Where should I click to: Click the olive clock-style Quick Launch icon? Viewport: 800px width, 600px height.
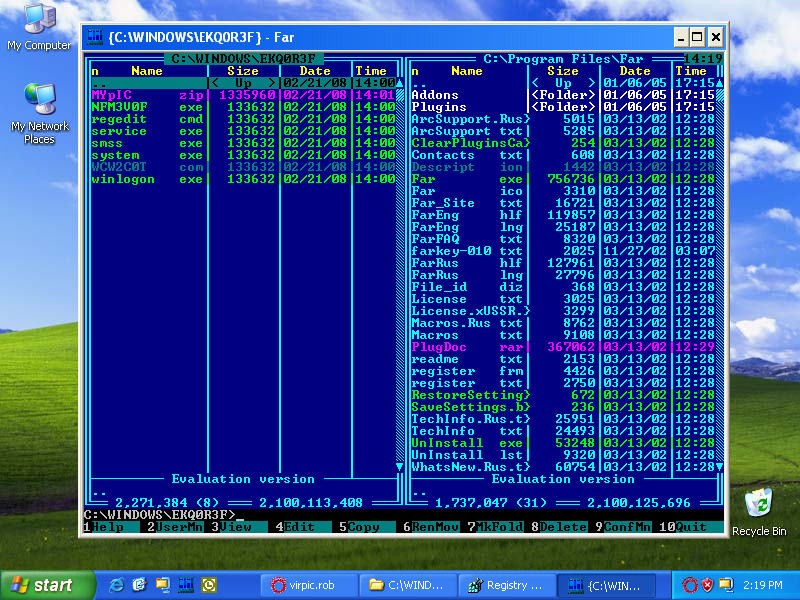pyautogui.click(x=209, y=585)
